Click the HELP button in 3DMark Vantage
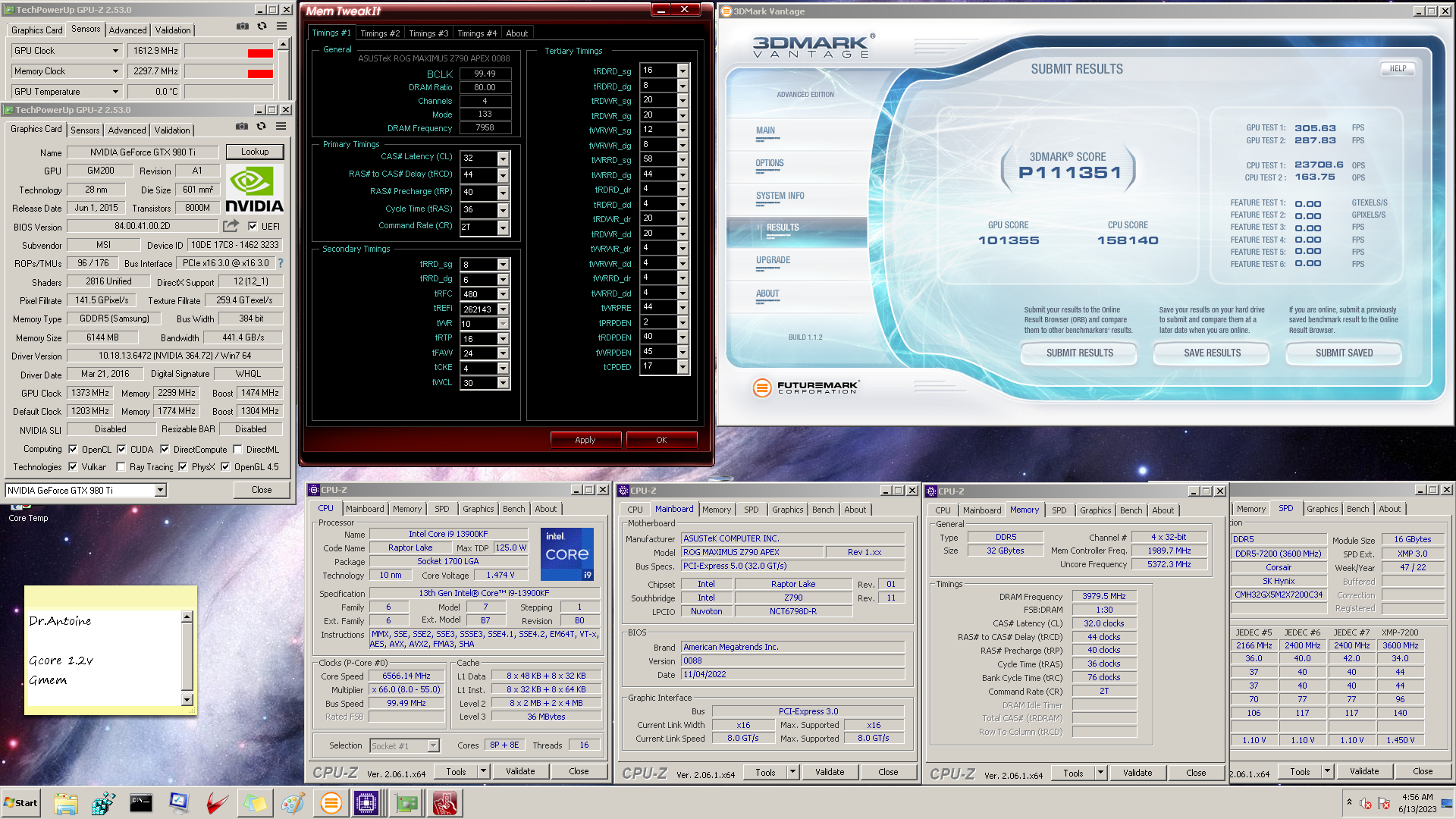Image resolution: width=1456 pixels, height=819 pixels. tap(1398, 68)
